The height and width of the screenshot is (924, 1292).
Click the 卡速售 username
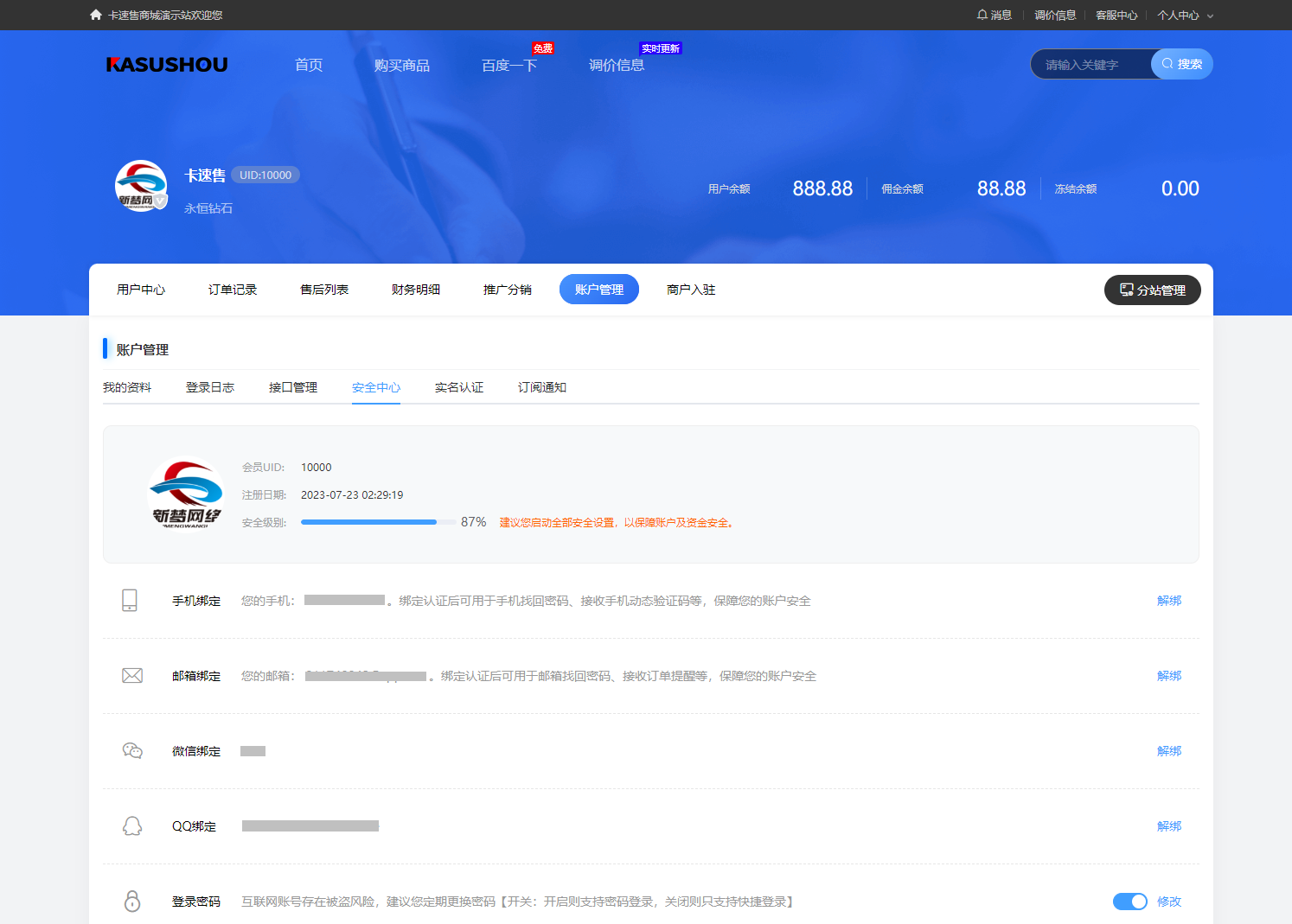[x=205, y=175]
